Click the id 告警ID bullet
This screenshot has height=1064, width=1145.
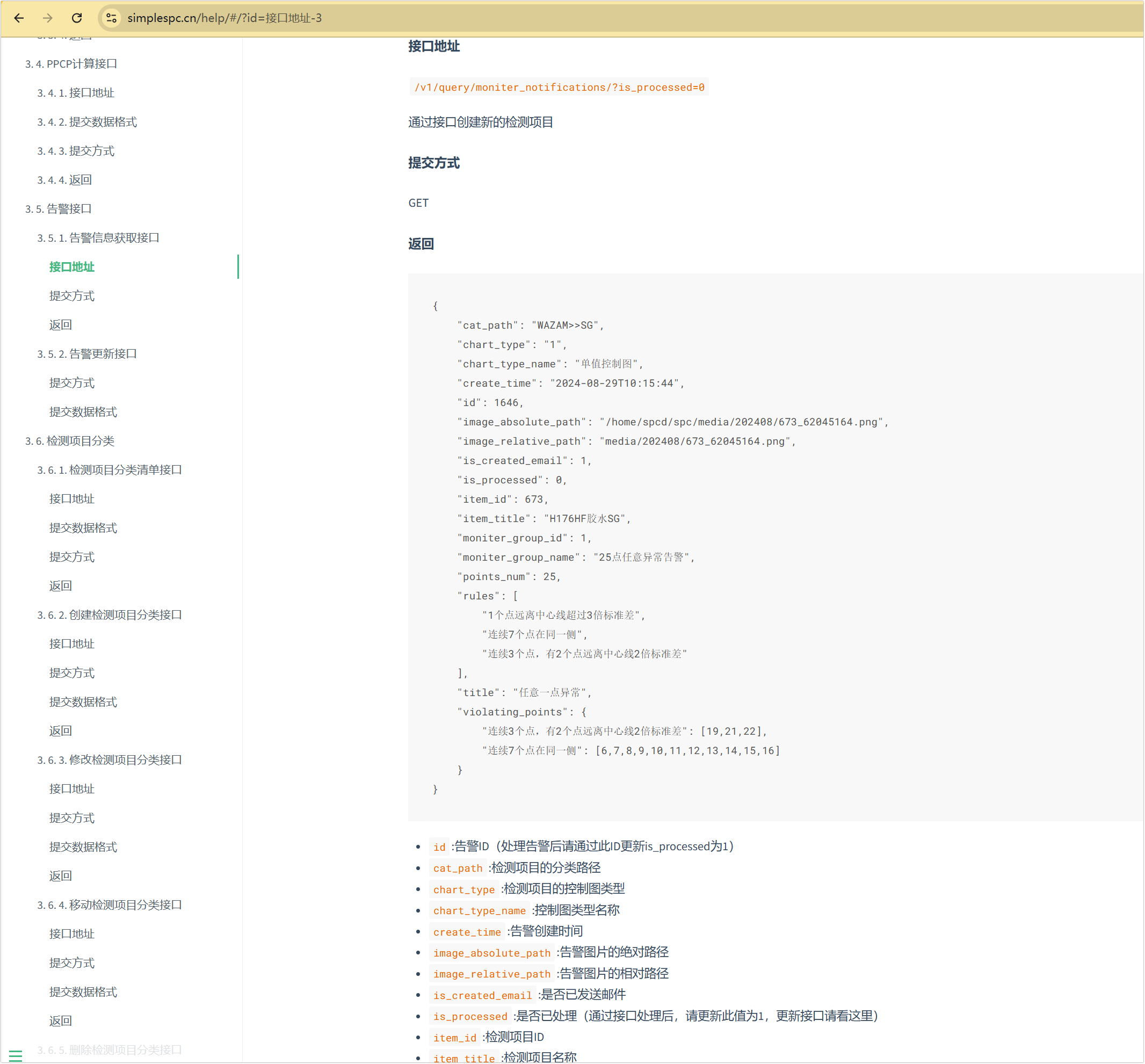(x=582, y=846)
